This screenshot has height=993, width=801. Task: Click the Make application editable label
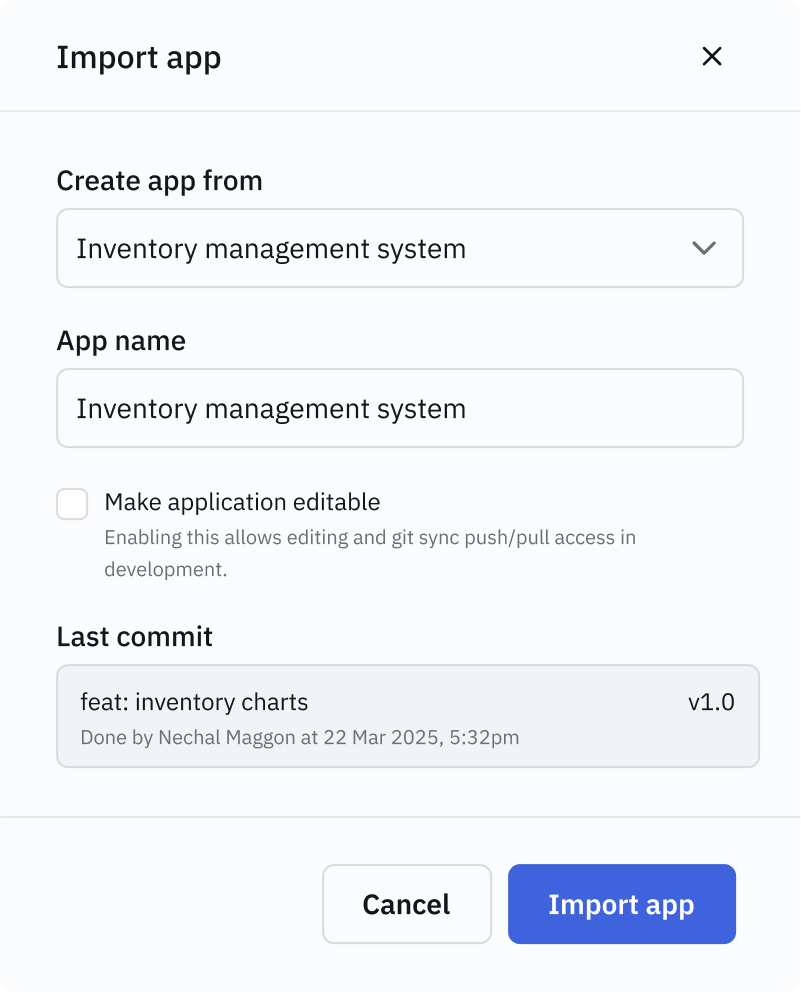(242, 502)
